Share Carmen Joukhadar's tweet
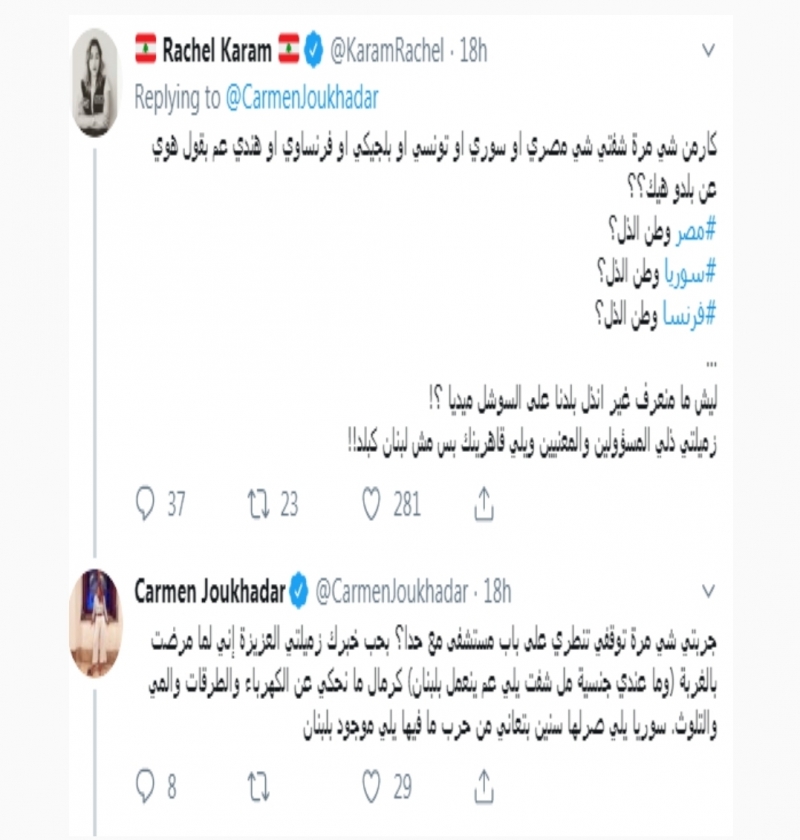Screen dimensions: 800x840 [x=484, y=787]
